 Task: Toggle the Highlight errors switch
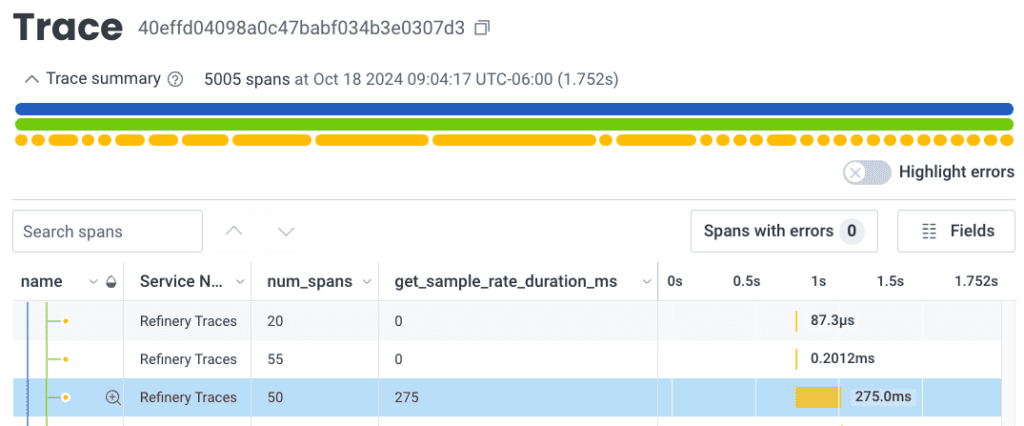point(866,172)
